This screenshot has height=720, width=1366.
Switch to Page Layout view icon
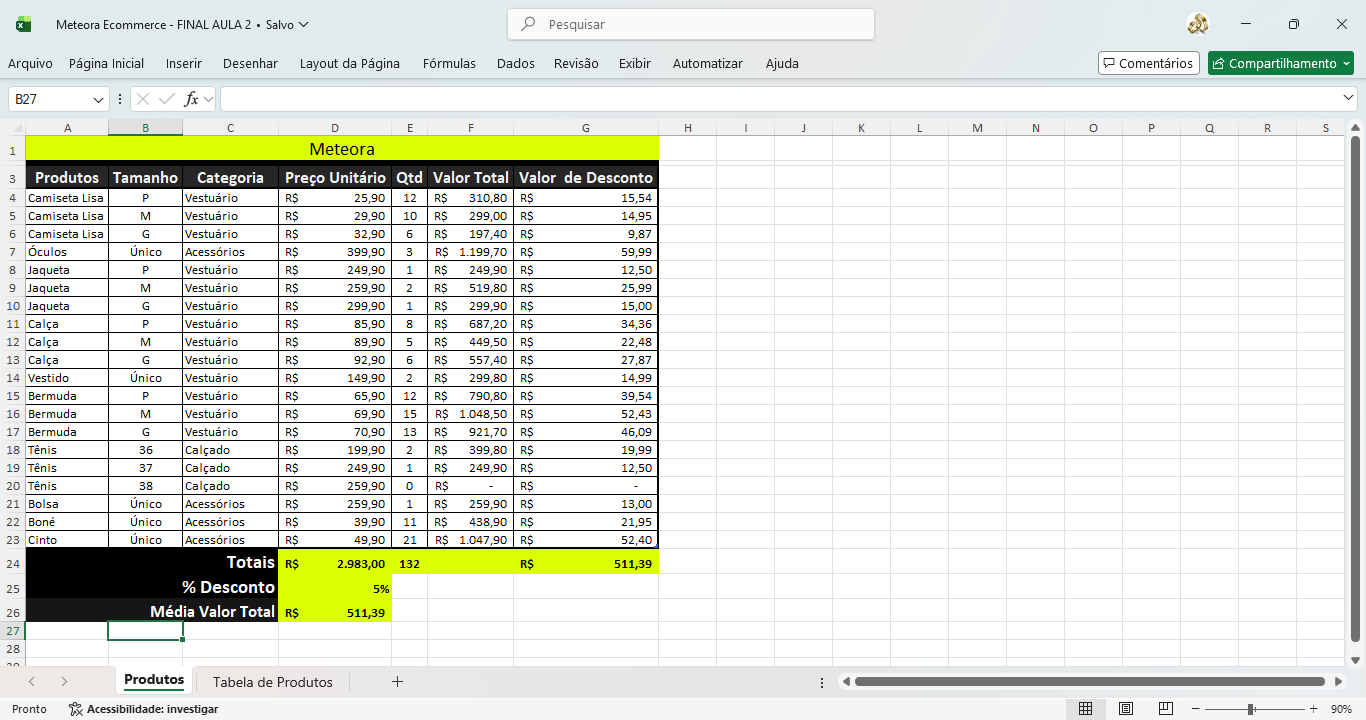coord(1126,709)
